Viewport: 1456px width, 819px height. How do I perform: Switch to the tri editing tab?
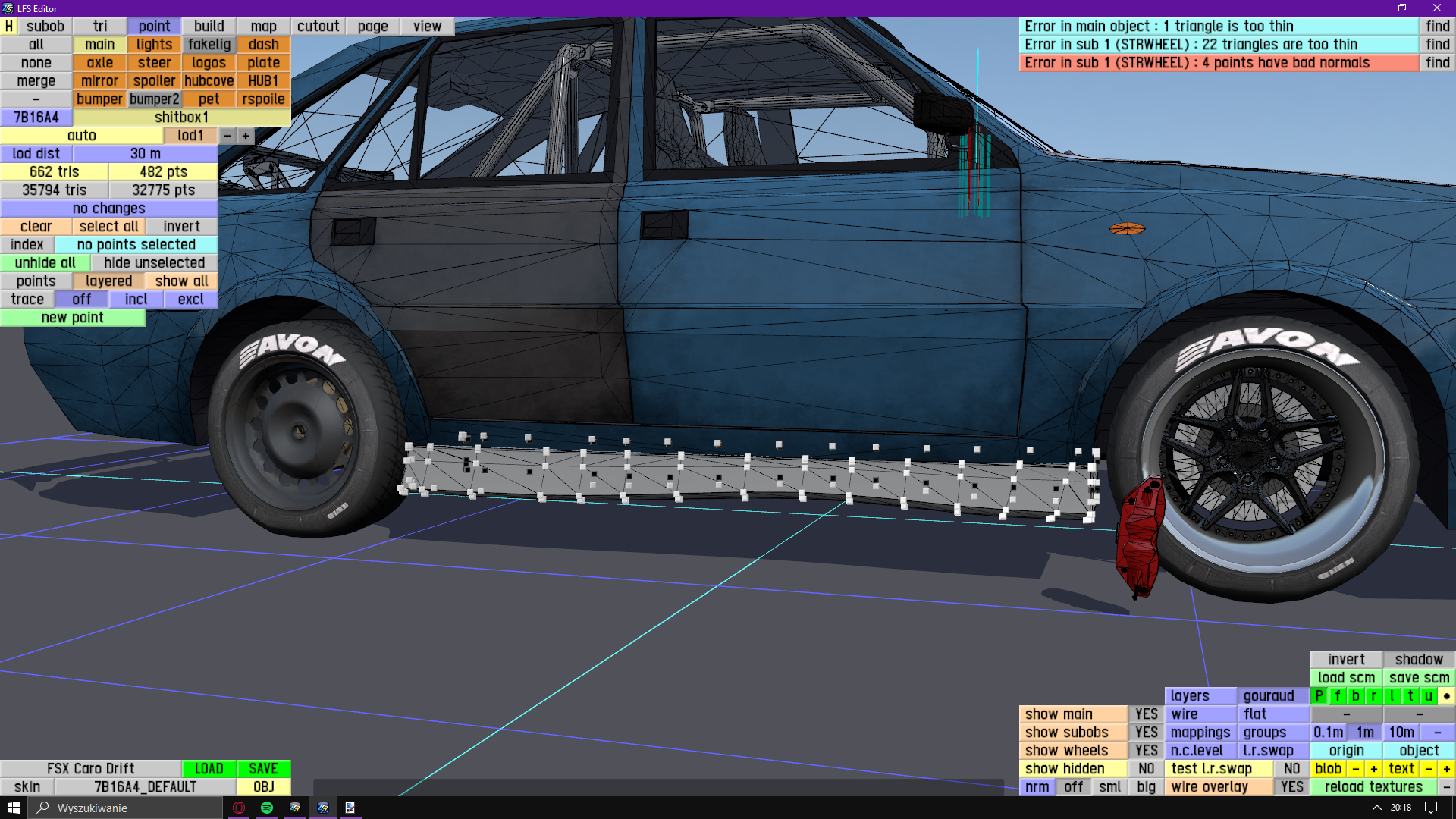pyautogui.click(x=100, y=27)
